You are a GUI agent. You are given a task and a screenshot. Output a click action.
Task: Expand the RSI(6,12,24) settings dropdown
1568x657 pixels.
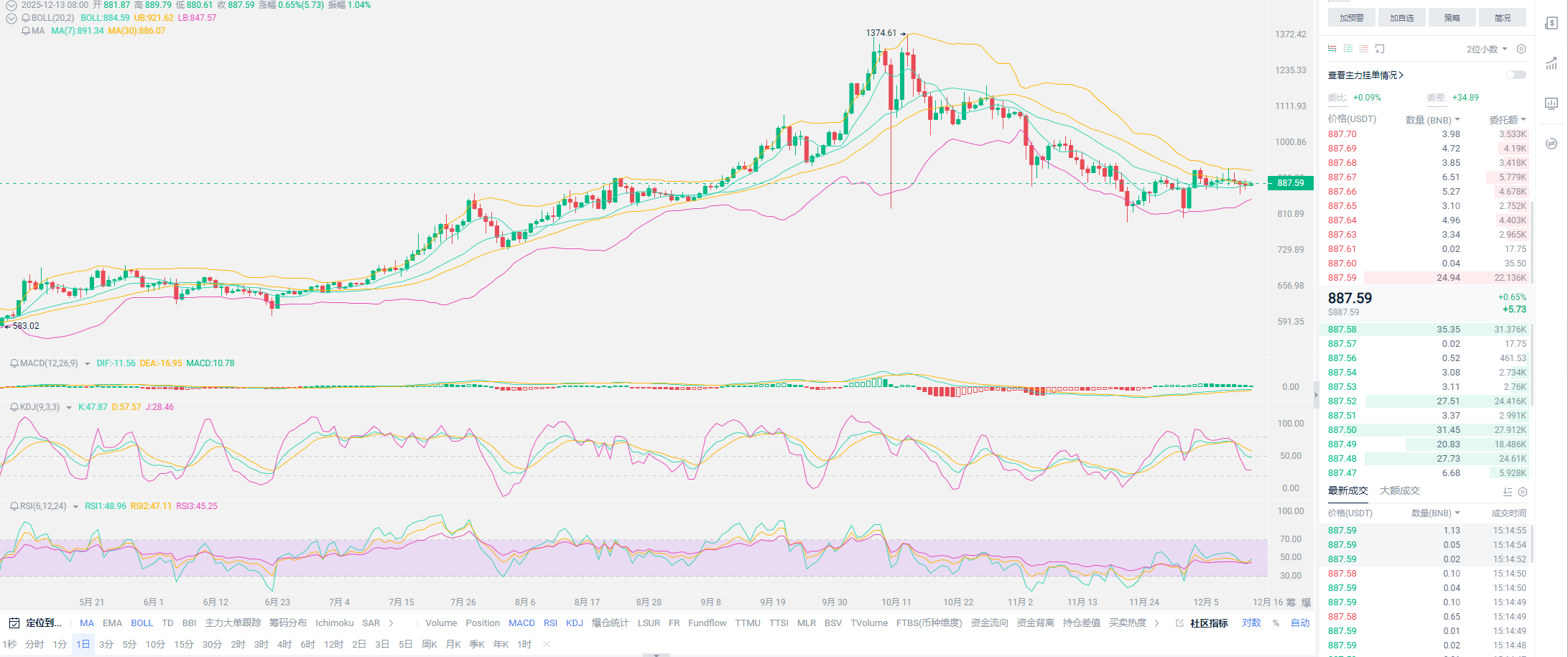pos(75,507)
